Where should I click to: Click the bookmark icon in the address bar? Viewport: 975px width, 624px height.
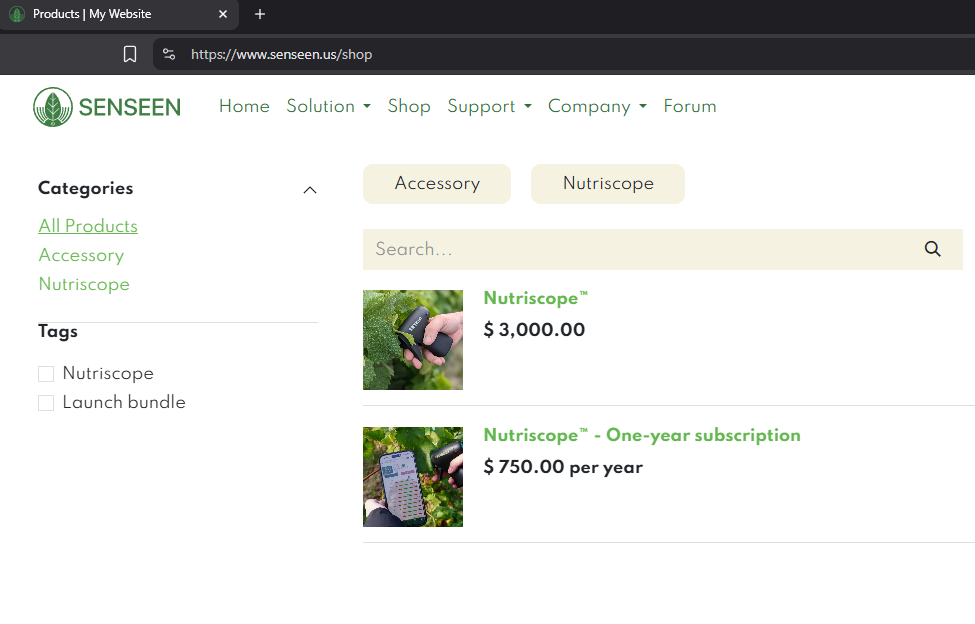[x=130, y=54]
